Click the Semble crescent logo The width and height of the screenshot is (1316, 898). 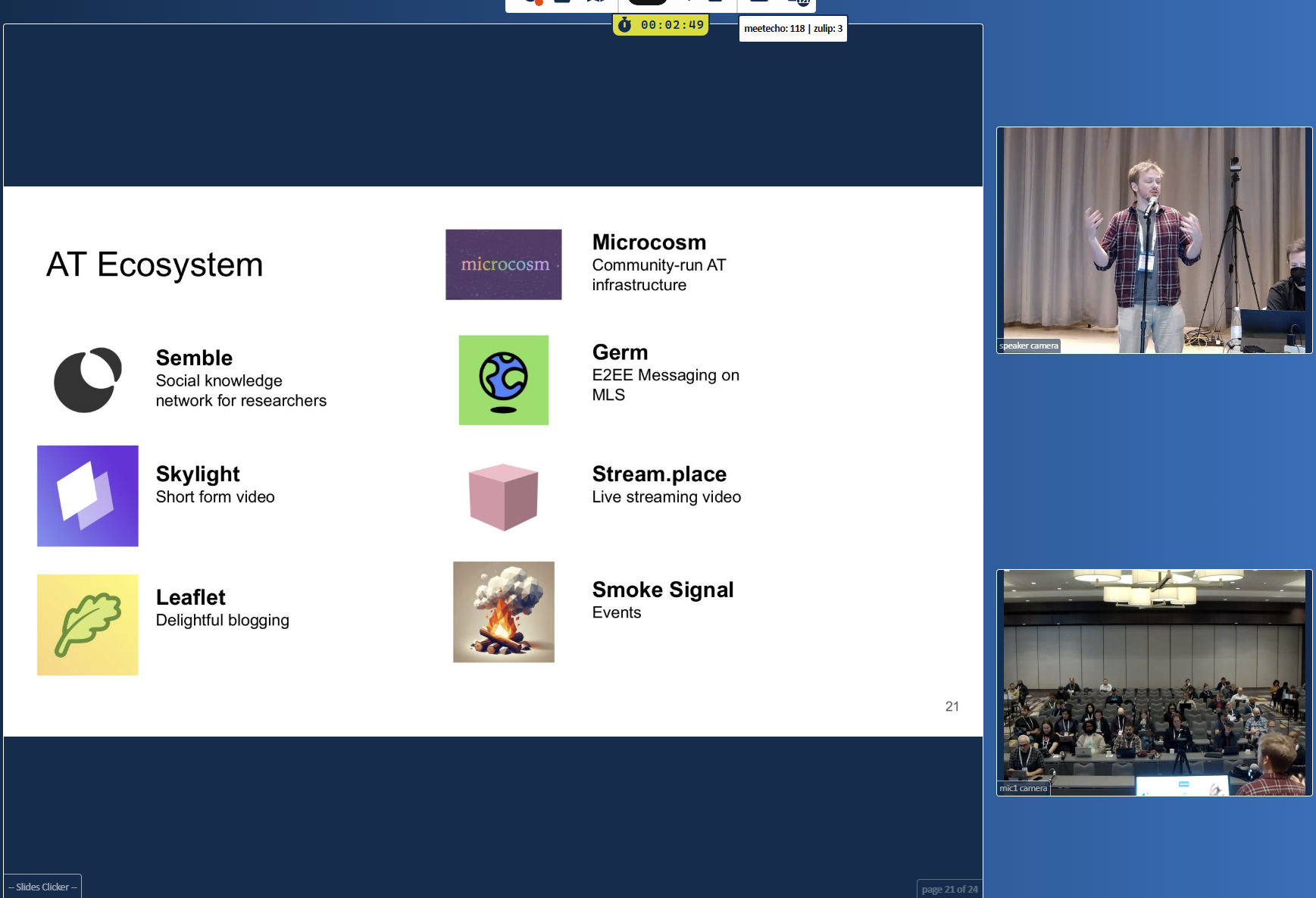(88, 380)
